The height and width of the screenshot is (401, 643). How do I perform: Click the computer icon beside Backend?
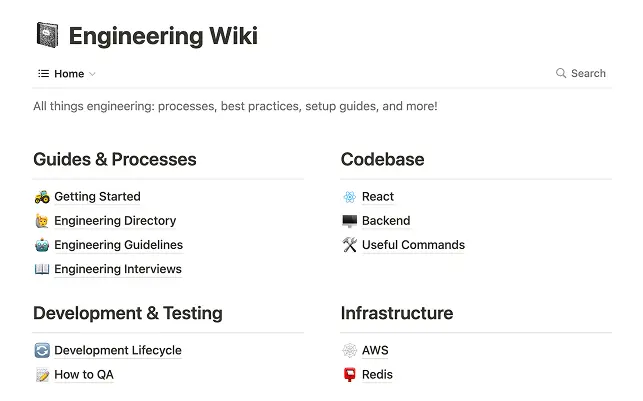pyautogui.click(x=349, y=221)
